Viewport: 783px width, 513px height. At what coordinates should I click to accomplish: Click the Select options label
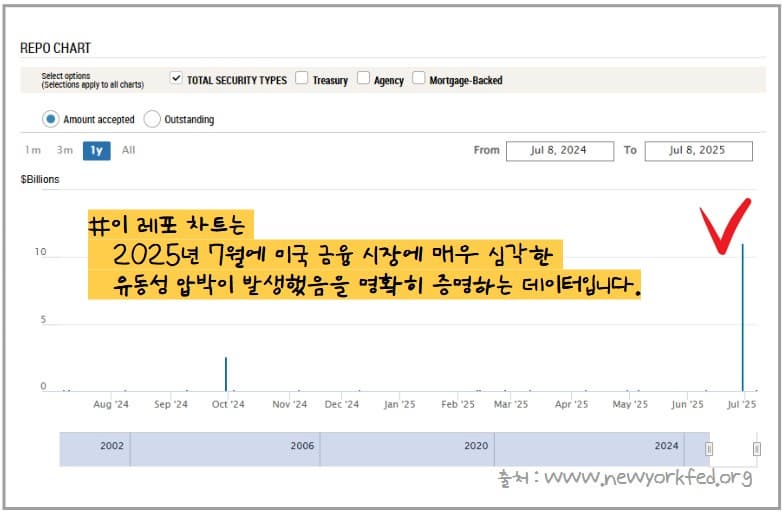[66, 76]
